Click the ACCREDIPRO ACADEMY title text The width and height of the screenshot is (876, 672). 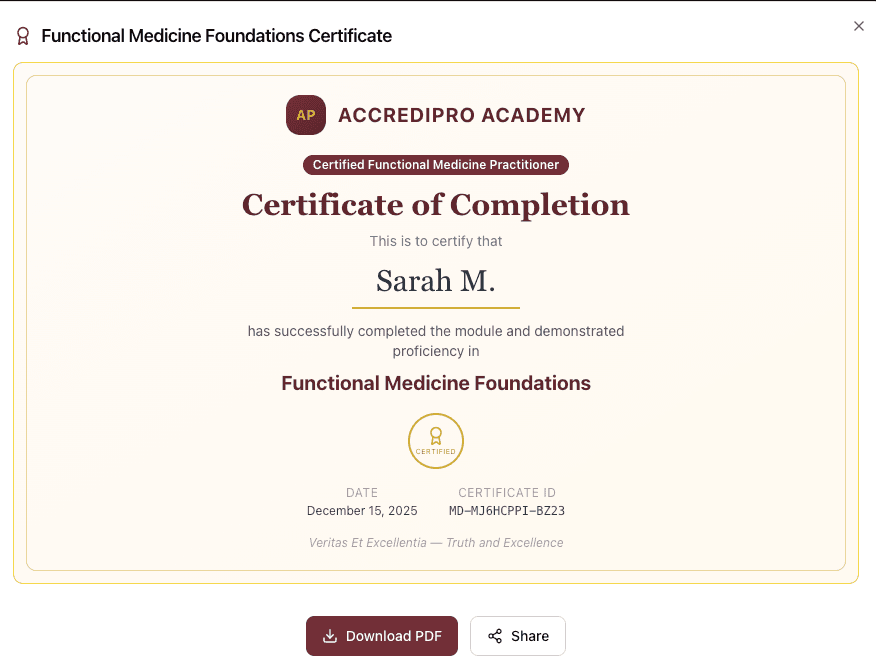pyautogui.click(x=461, y=115)
